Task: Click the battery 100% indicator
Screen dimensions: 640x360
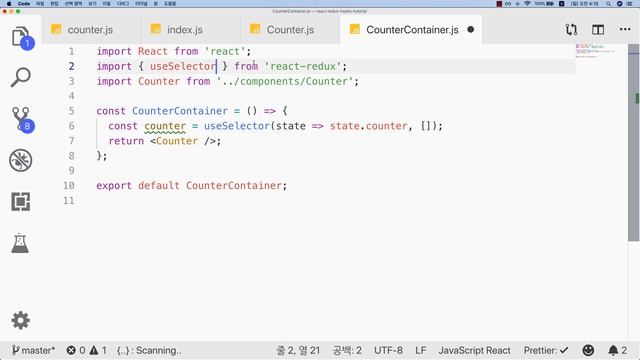Action: [x=544, y=3]
